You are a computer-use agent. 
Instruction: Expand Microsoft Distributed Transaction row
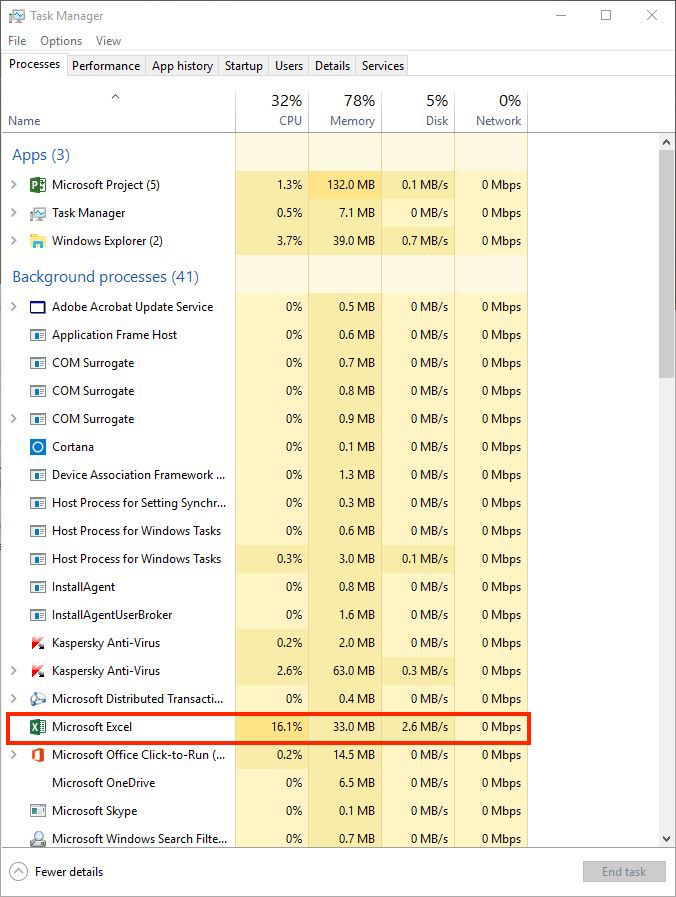(14, 698)
